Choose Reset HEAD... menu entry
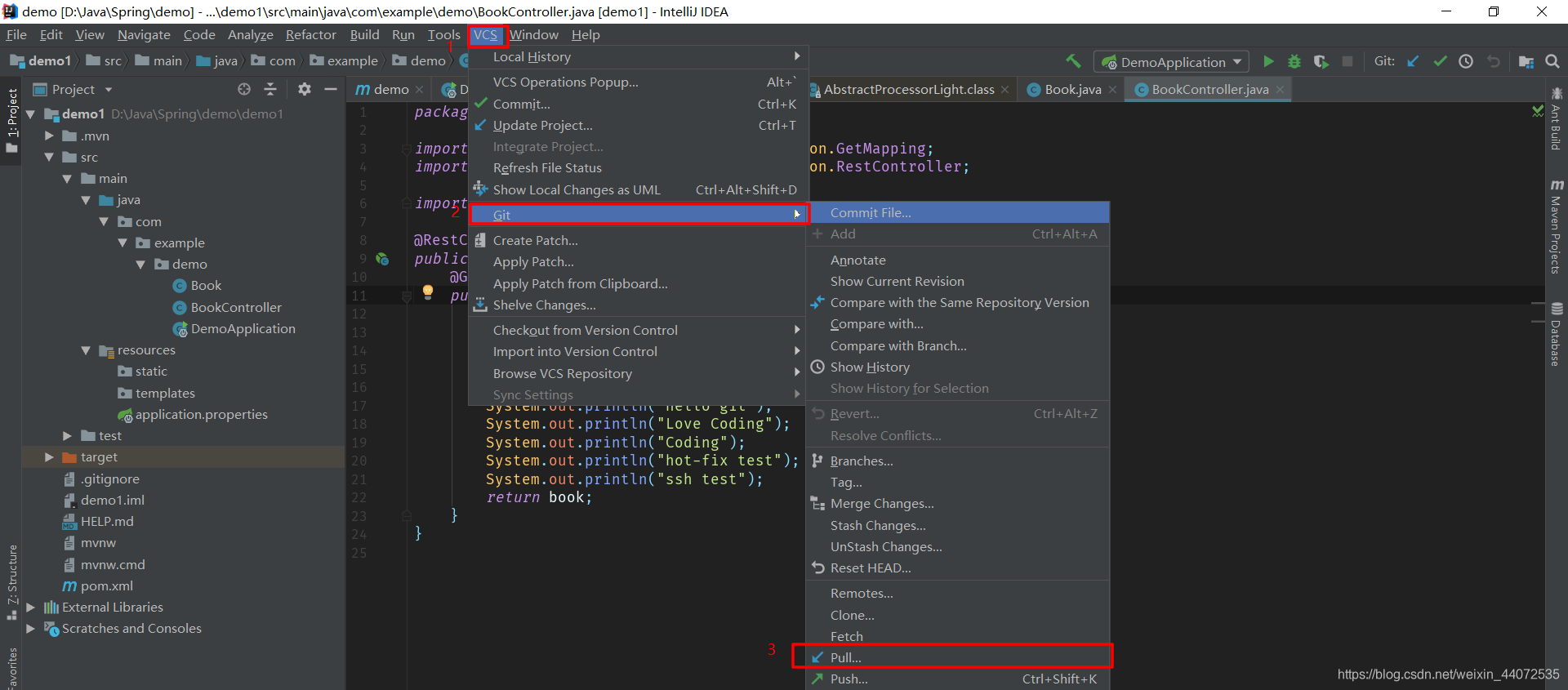 (x=957, y=568)
